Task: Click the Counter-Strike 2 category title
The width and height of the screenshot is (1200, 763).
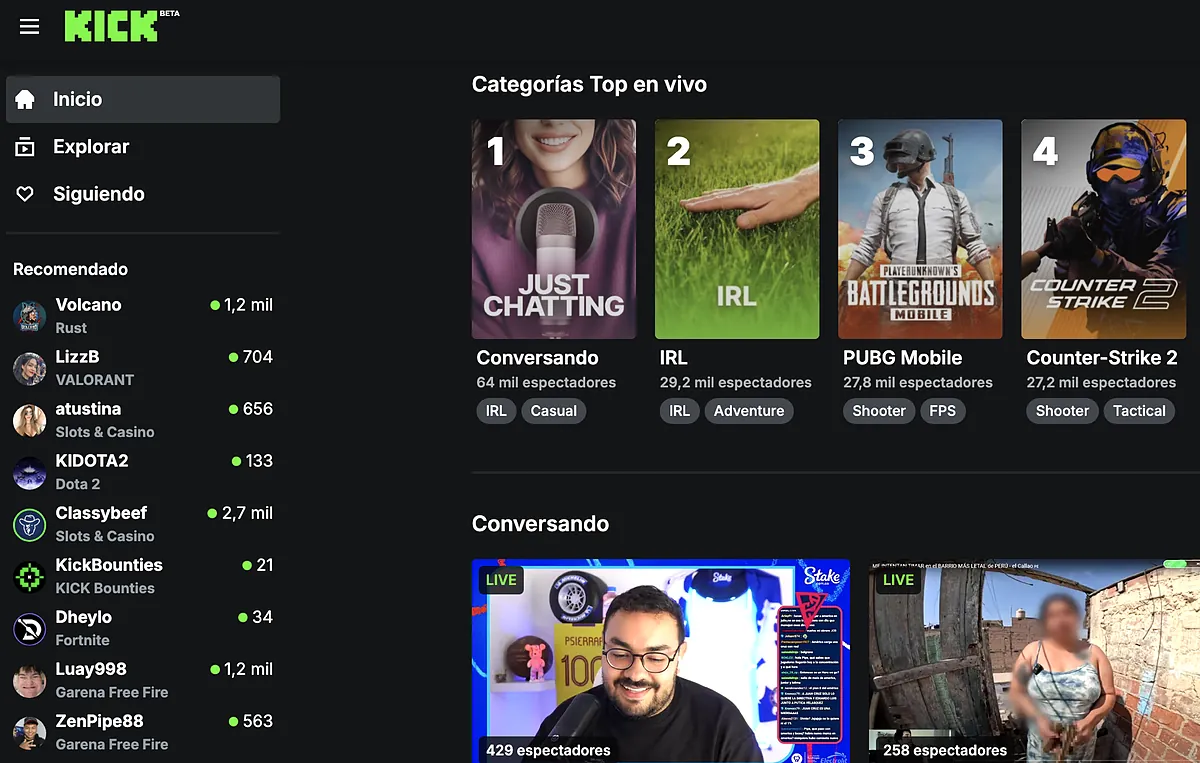Action: click(1102, 358)
